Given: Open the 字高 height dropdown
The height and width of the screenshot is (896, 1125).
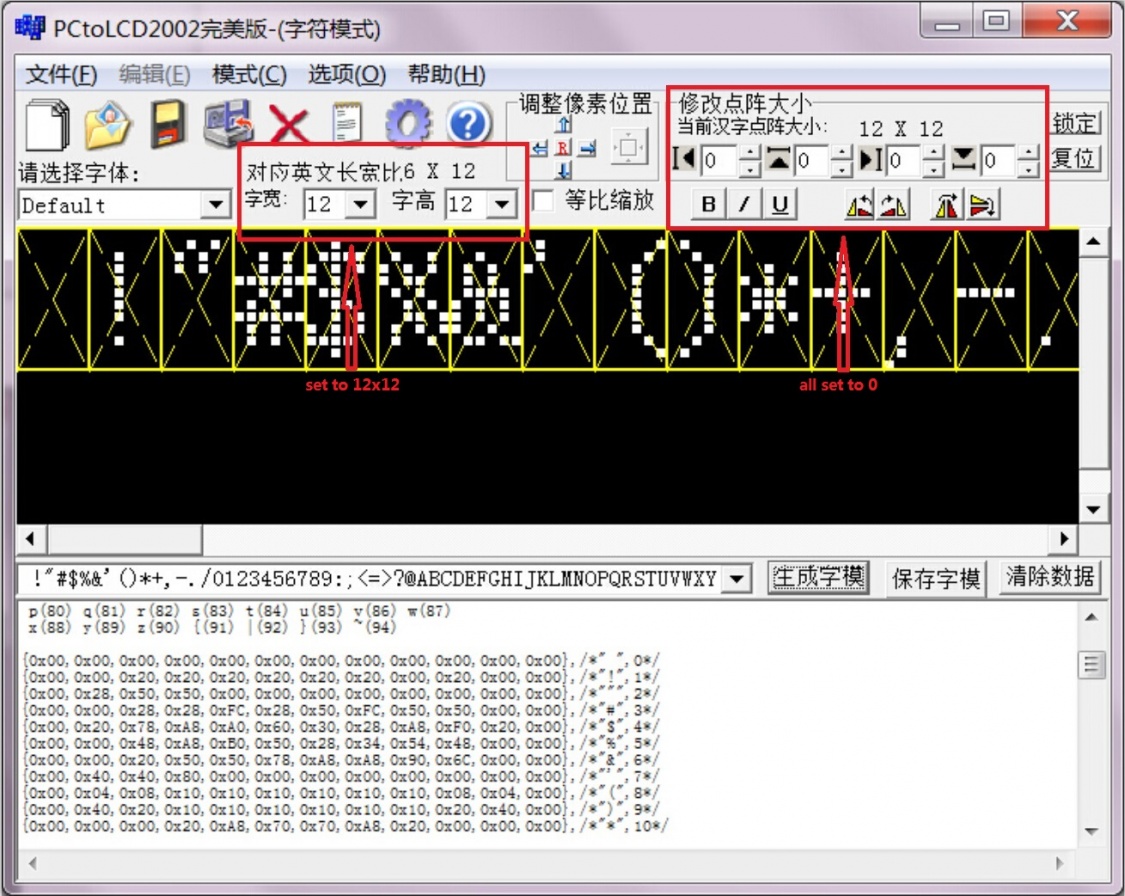Looking at the screenshot, I should point(502,205).
